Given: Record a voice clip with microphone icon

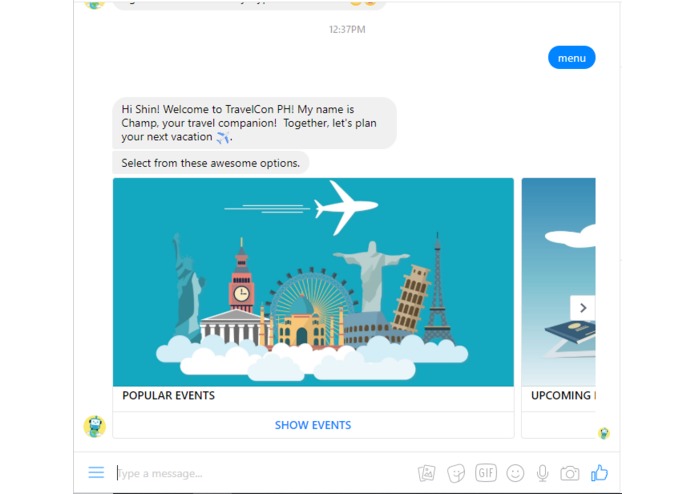Looking at the screenshot, I should click(543, 473).
